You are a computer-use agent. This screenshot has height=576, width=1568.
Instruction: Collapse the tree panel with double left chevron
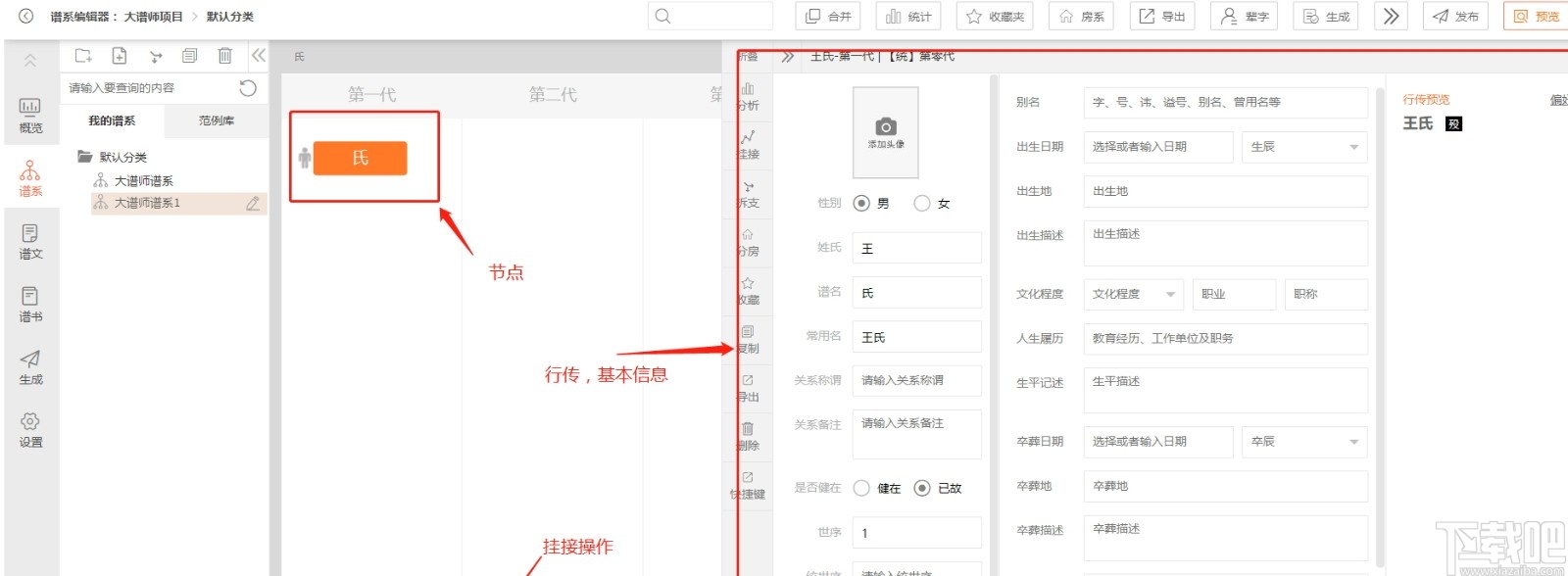click(x=259, y=56)
